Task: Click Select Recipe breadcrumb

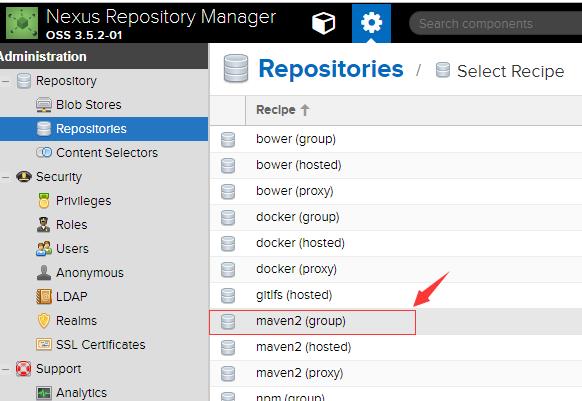Action: pyautogui.click(x=511, y=71)
